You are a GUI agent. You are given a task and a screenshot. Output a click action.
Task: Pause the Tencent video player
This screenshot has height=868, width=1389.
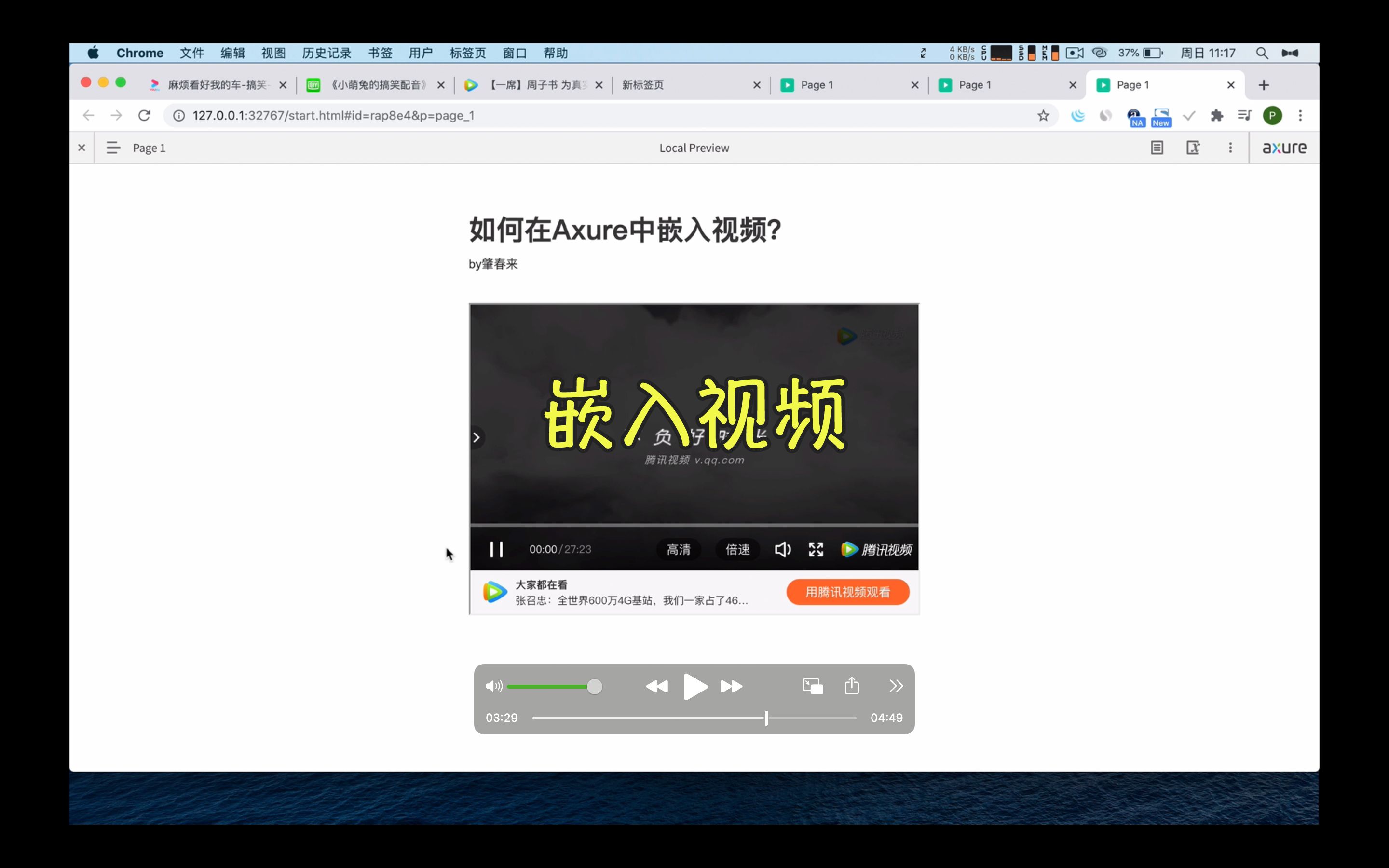pyautogui.click(x=496, y=549)
